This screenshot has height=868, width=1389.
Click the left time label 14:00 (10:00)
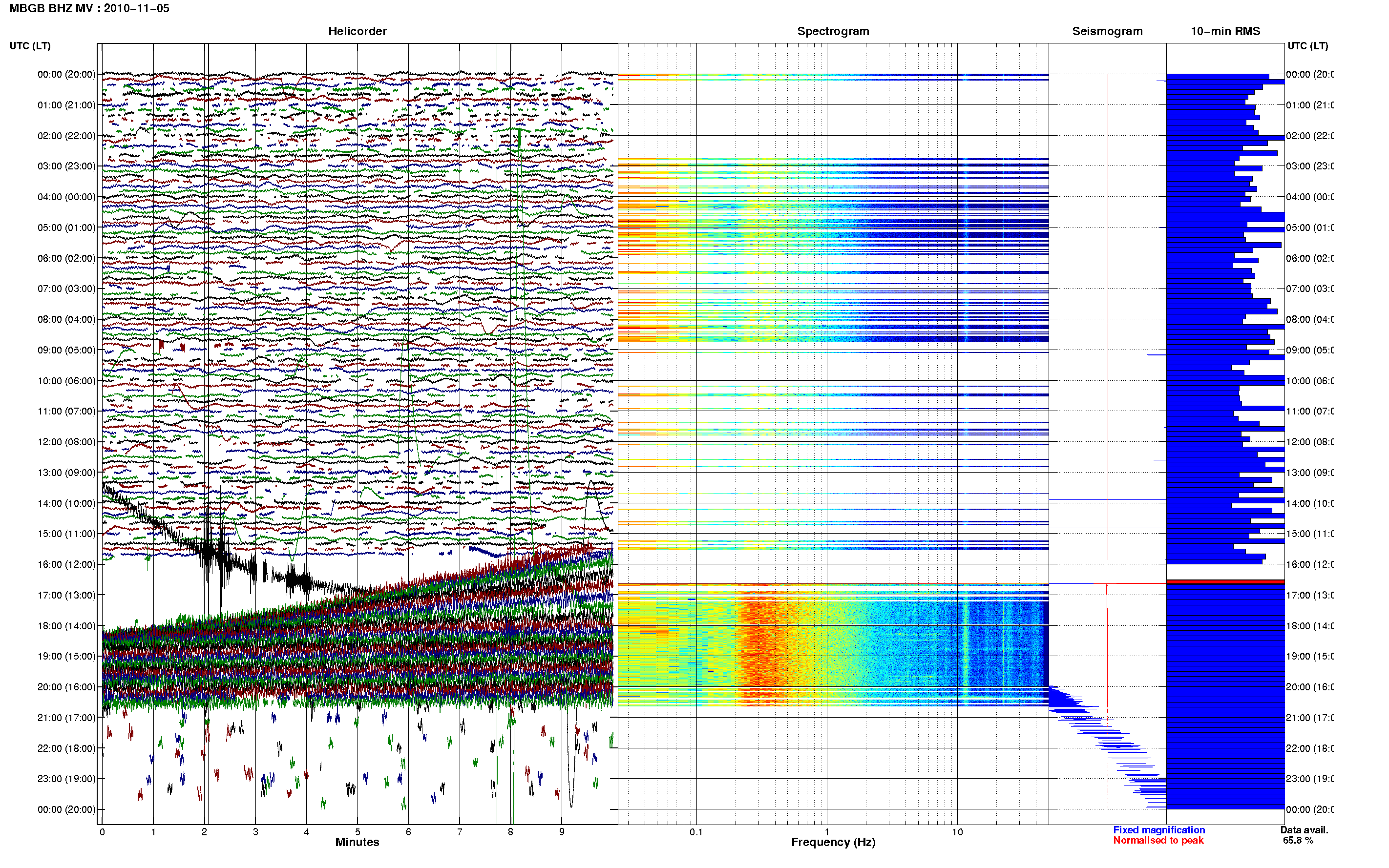click(x=66, y=503)
